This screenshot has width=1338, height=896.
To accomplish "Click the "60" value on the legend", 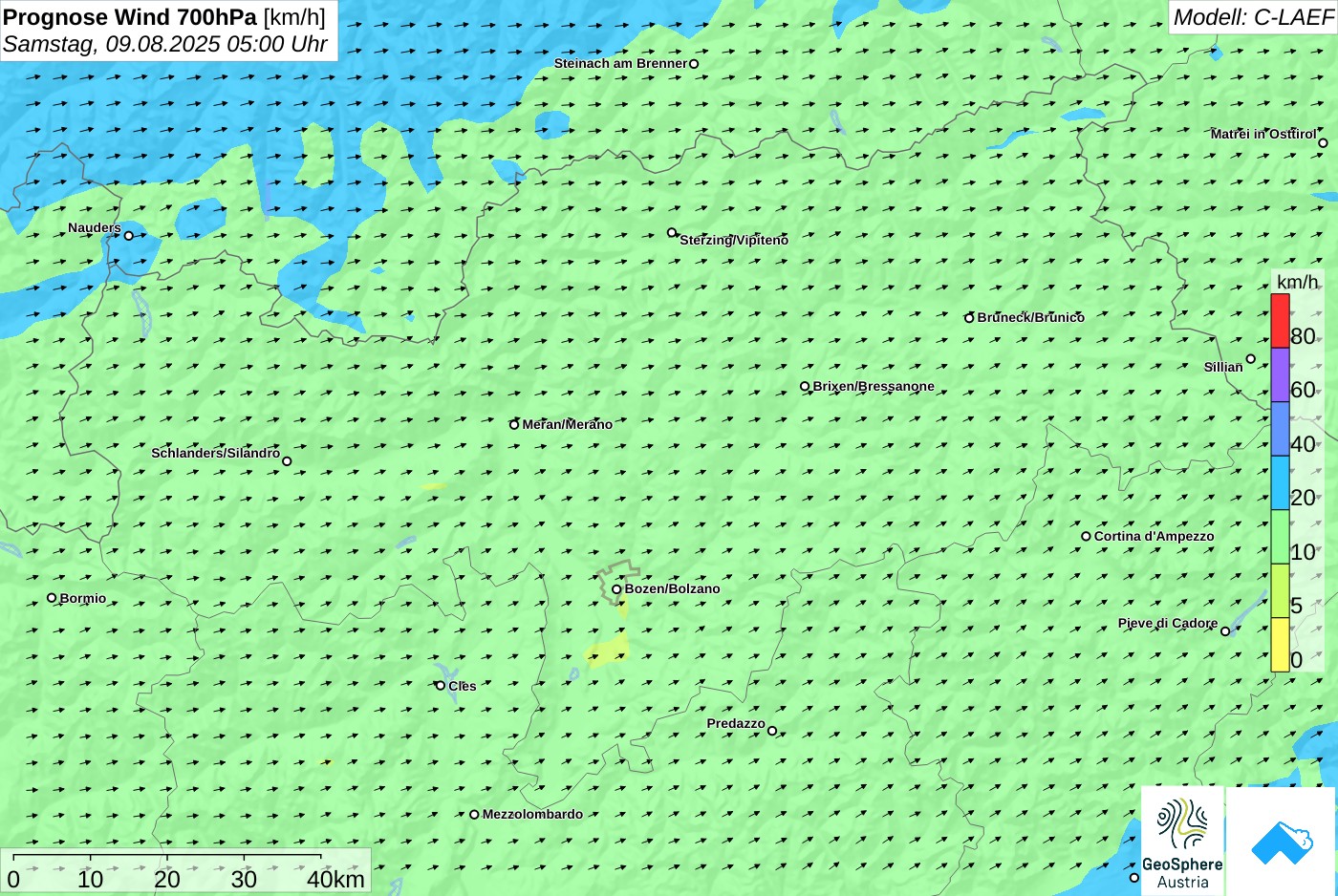I will 1303,390.
